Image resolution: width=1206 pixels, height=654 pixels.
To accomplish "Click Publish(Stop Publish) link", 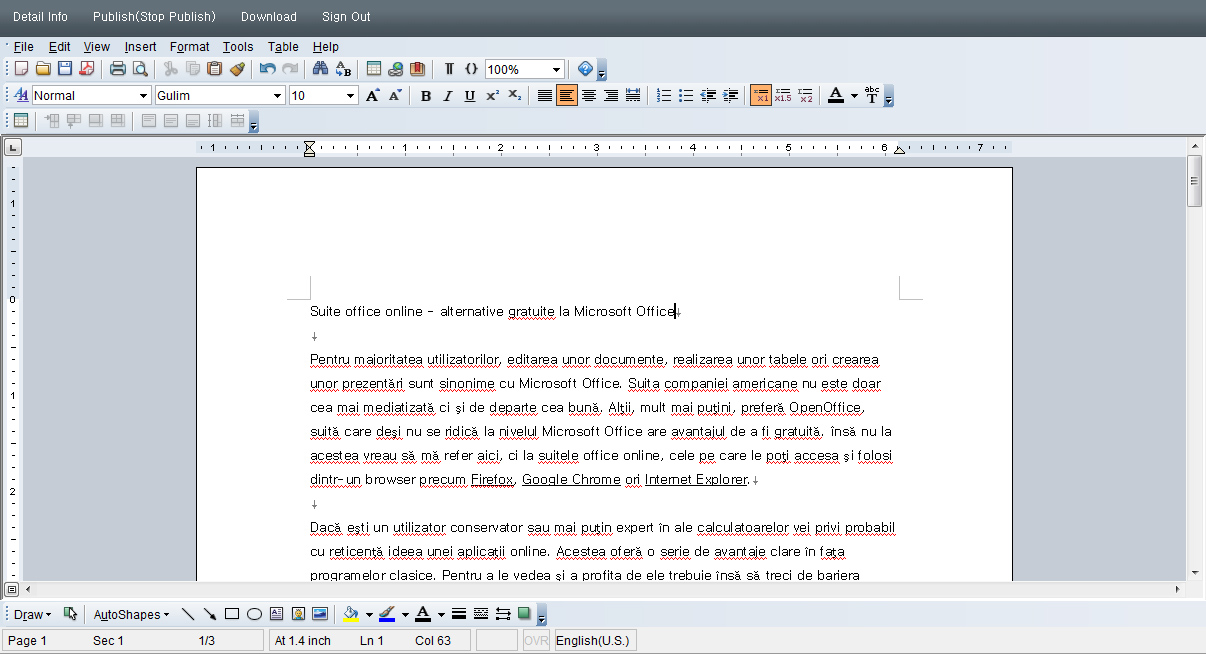I will tap(154, 16).
